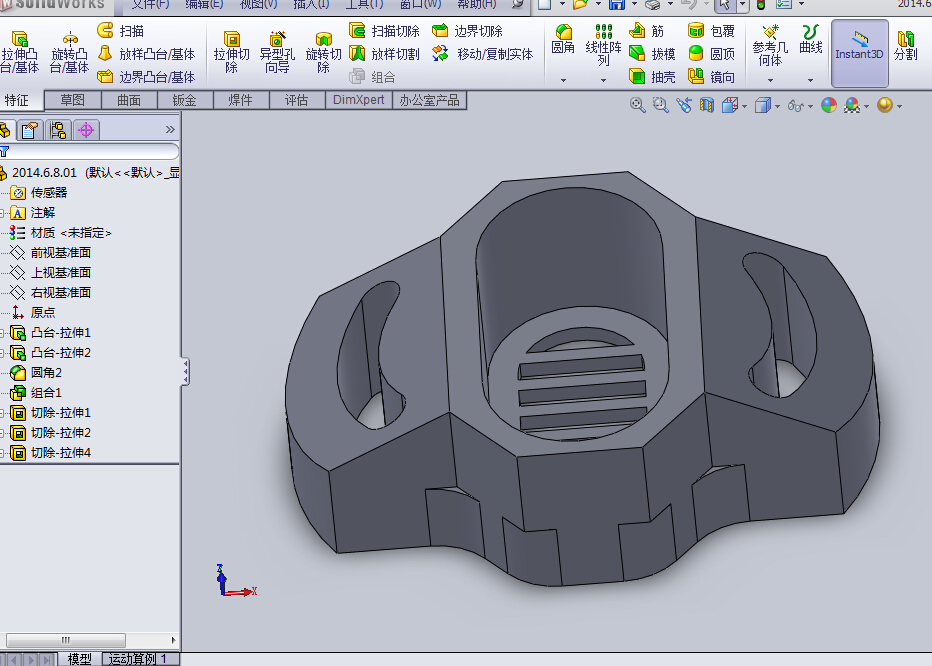Expand the 圆角 fillet dropdown arrow
Viewport: 932px width, 666px height.
point(563,80)
